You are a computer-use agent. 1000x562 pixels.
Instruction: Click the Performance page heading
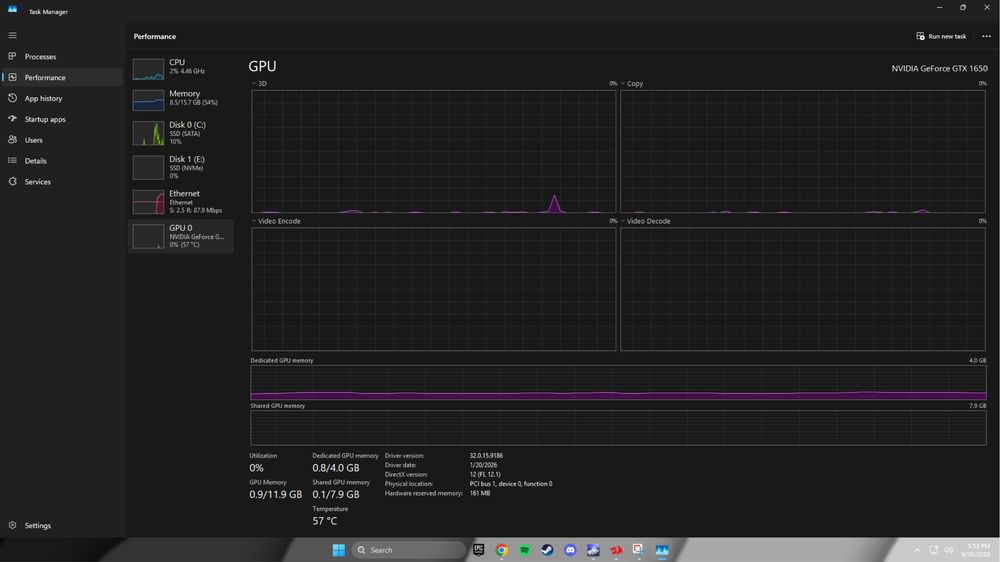(155, 36)
